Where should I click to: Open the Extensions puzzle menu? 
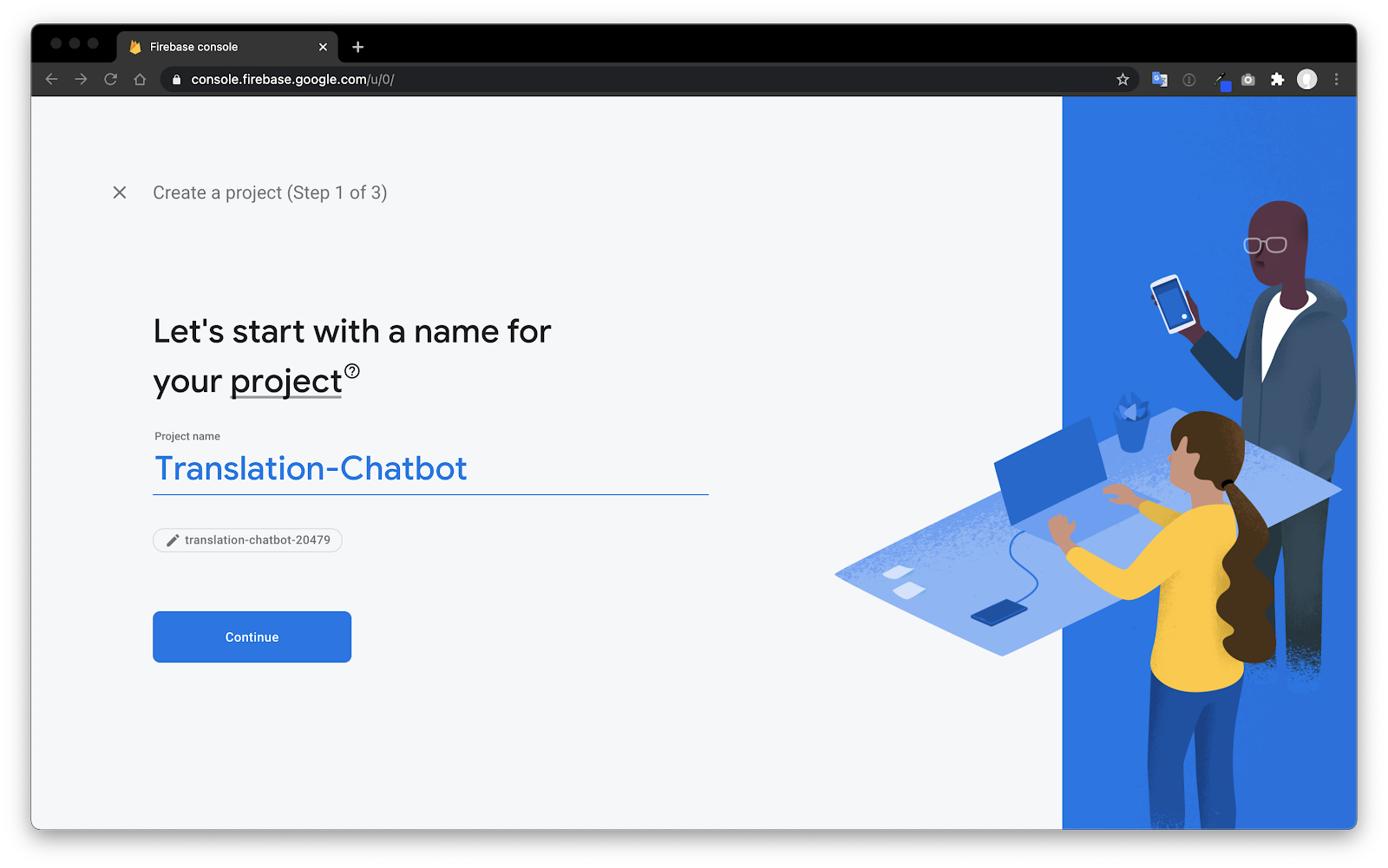coord(1277,79)
